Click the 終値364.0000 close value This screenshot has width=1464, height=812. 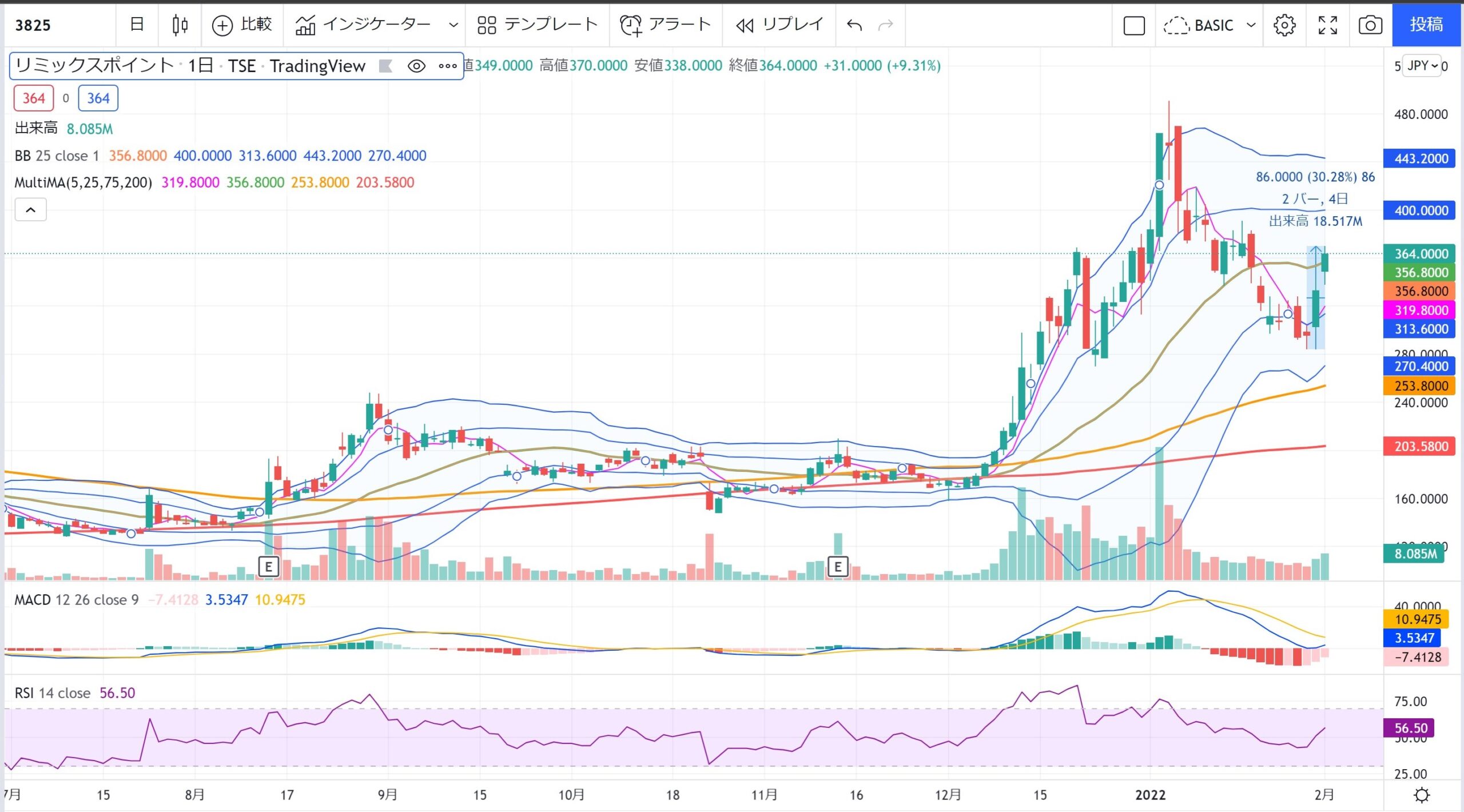point(773,66)
